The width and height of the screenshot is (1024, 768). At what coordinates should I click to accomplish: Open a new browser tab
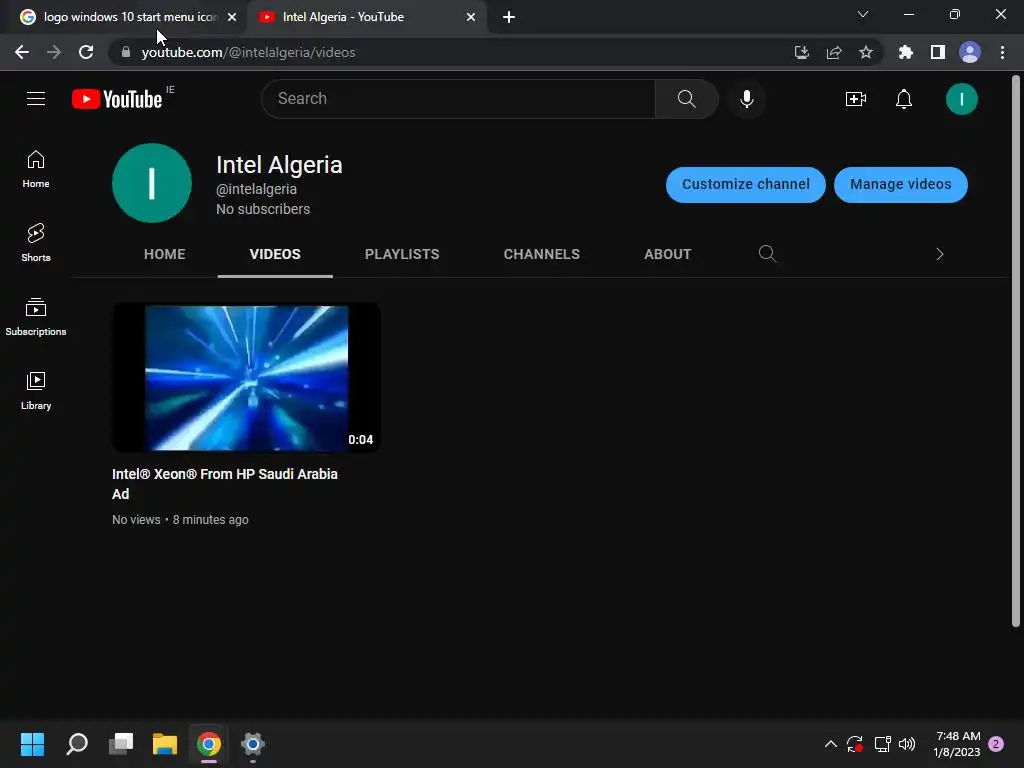(x=509, y=17)
